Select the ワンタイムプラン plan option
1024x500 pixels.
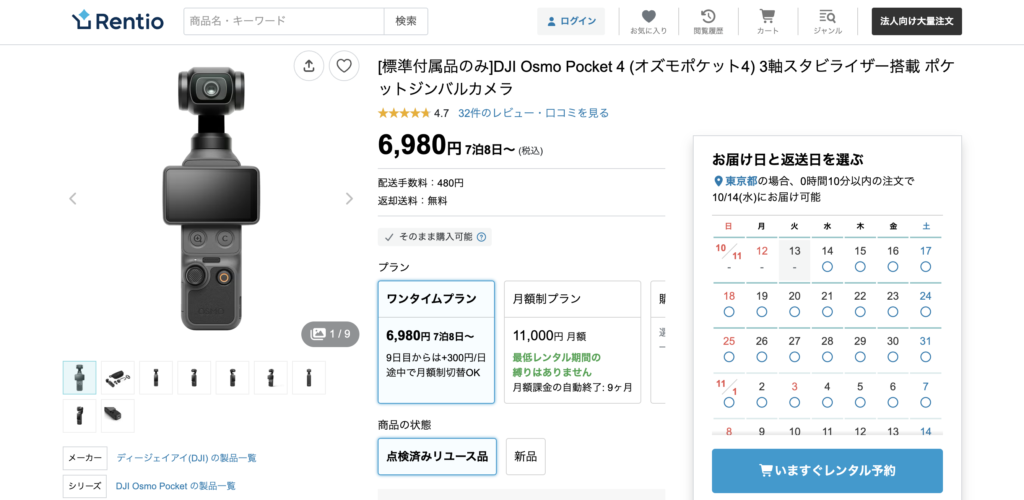point(436,342)
